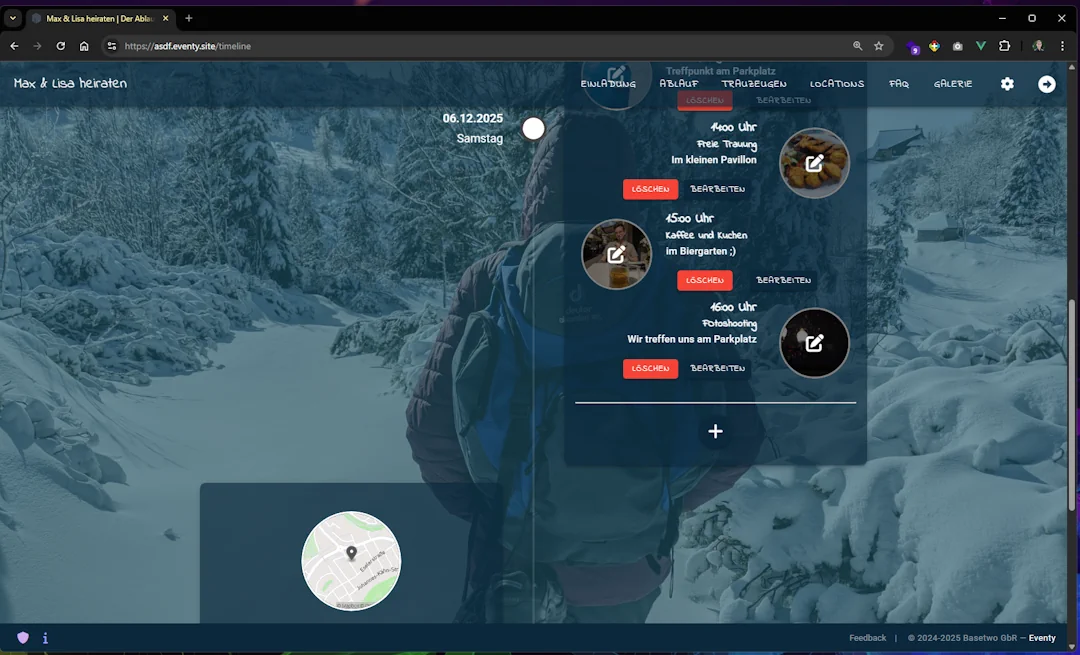Open the browser three-dot menu
Screen dimensions: 1080x655
pyautogui.click(x=1062, y=46)
